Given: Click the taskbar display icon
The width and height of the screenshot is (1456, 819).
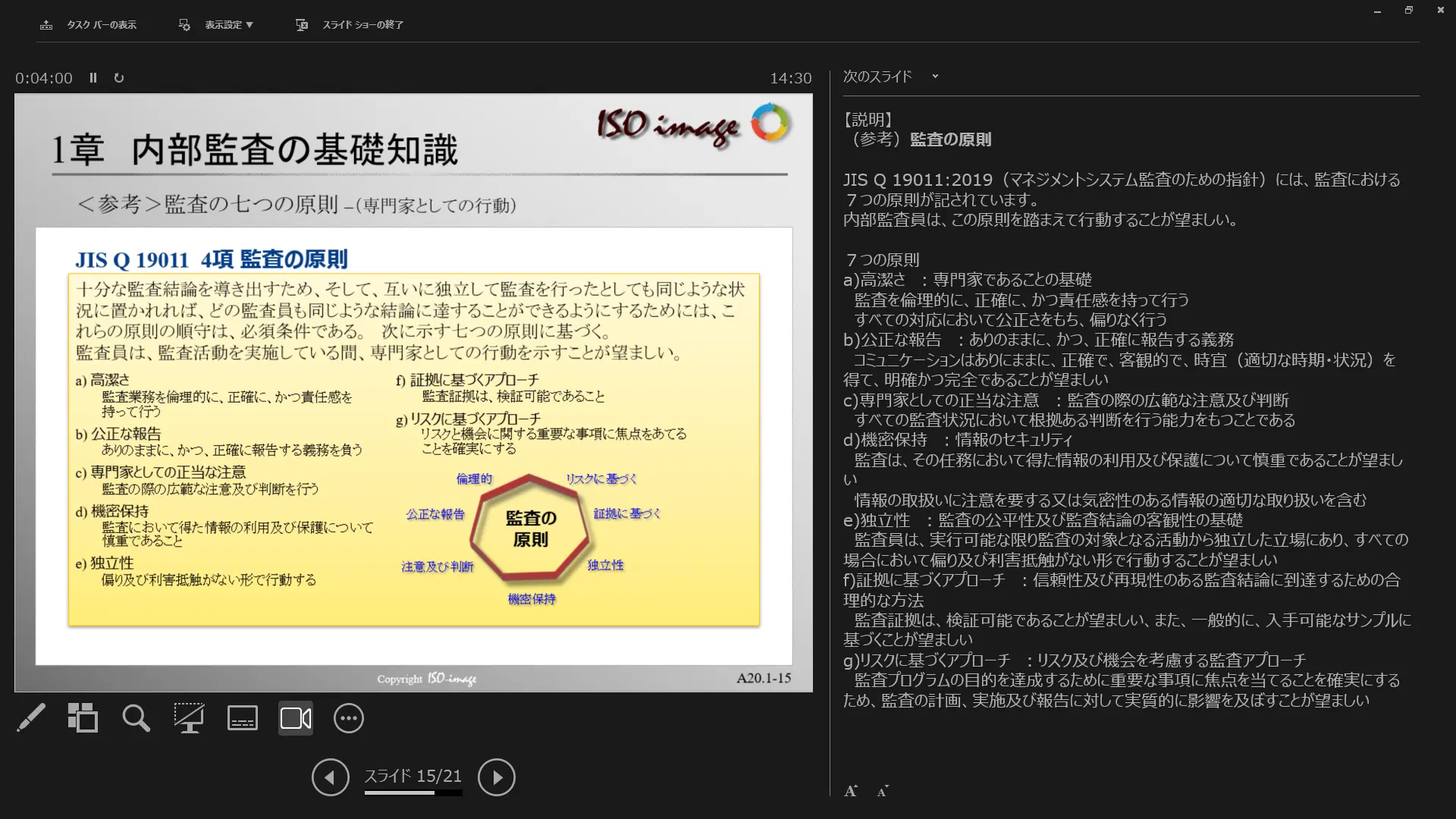Looking at the screenshot, I should pyautogui.click(x=46, y=25).
